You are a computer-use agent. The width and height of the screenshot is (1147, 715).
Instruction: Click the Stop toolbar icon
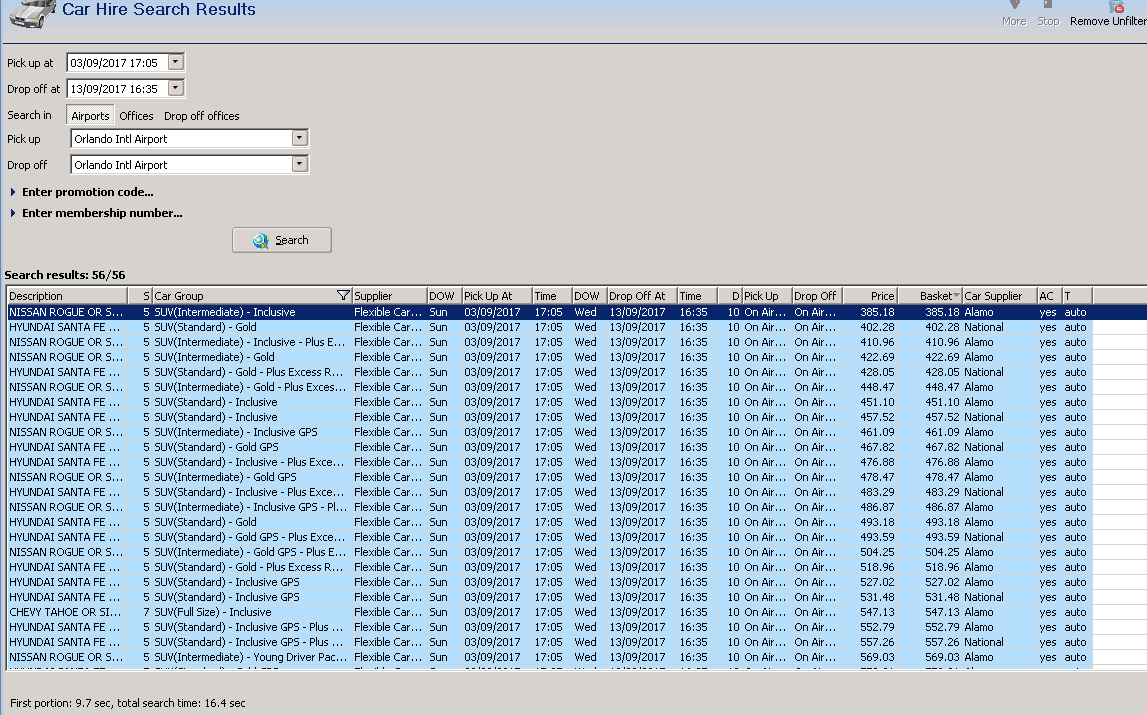[1048, 7]
